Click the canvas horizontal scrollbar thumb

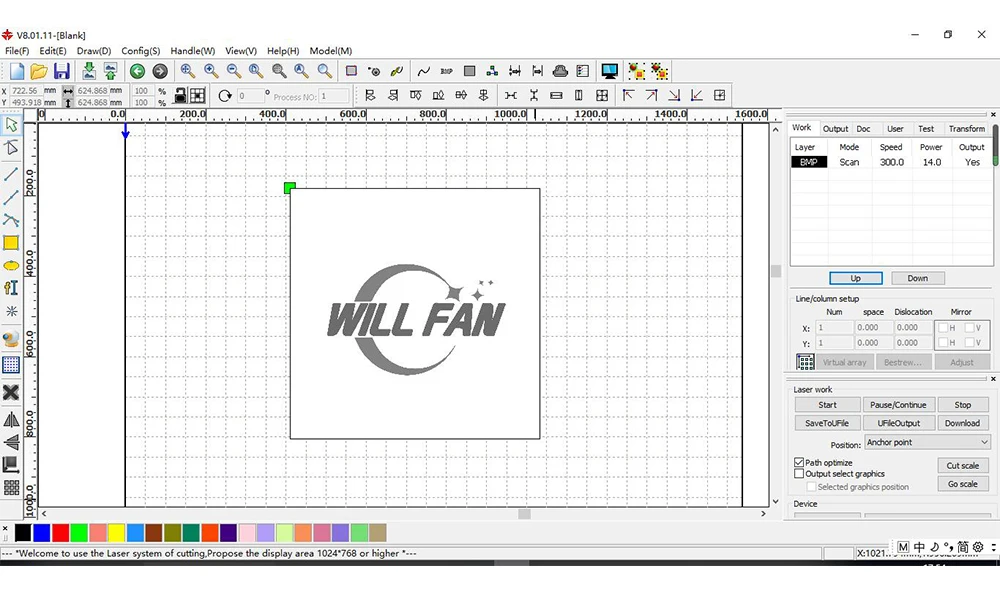click(x=524, y=514)
